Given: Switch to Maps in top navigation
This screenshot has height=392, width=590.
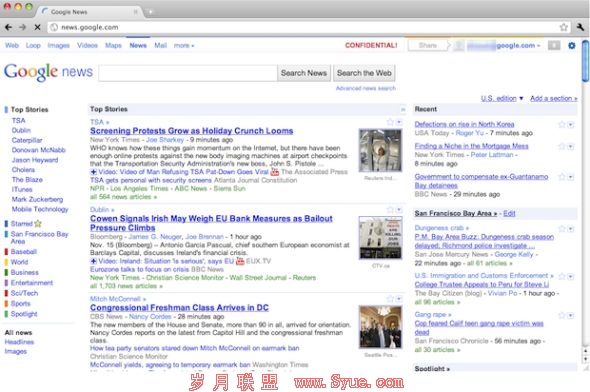Looking at the screenshot, I should click(x=113, y=46).
